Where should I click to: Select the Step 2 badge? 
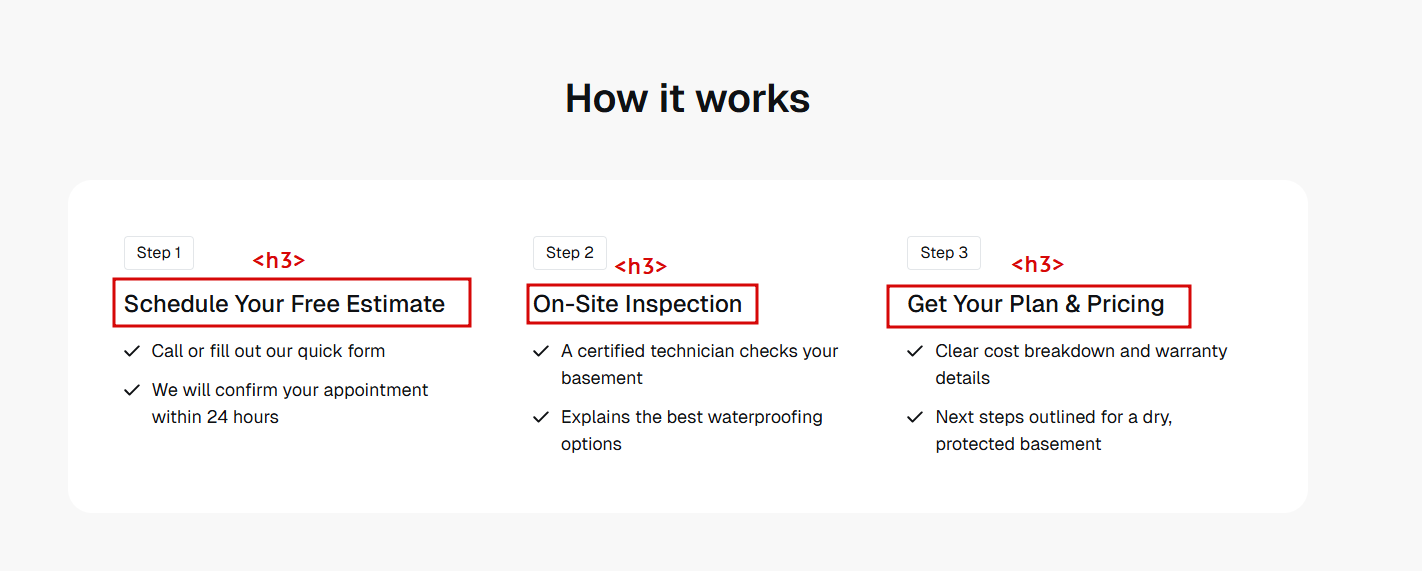[x=570, y=253]
